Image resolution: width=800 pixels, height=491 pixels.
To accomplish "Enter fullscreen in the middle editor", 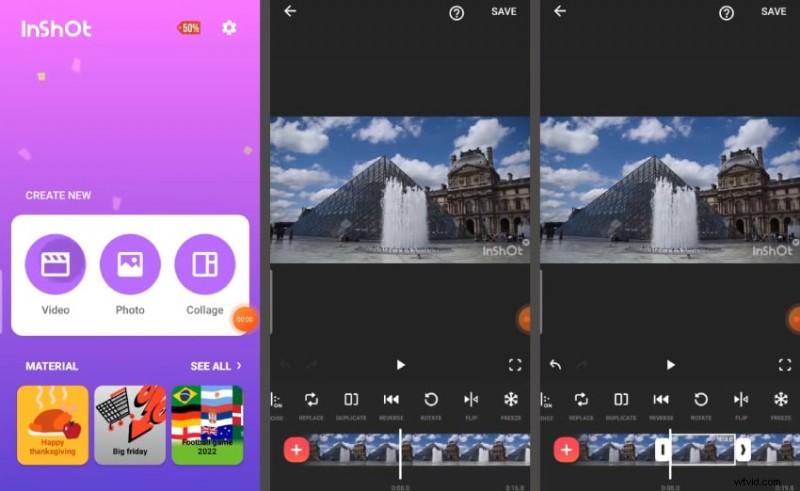I will click(515, 365).
